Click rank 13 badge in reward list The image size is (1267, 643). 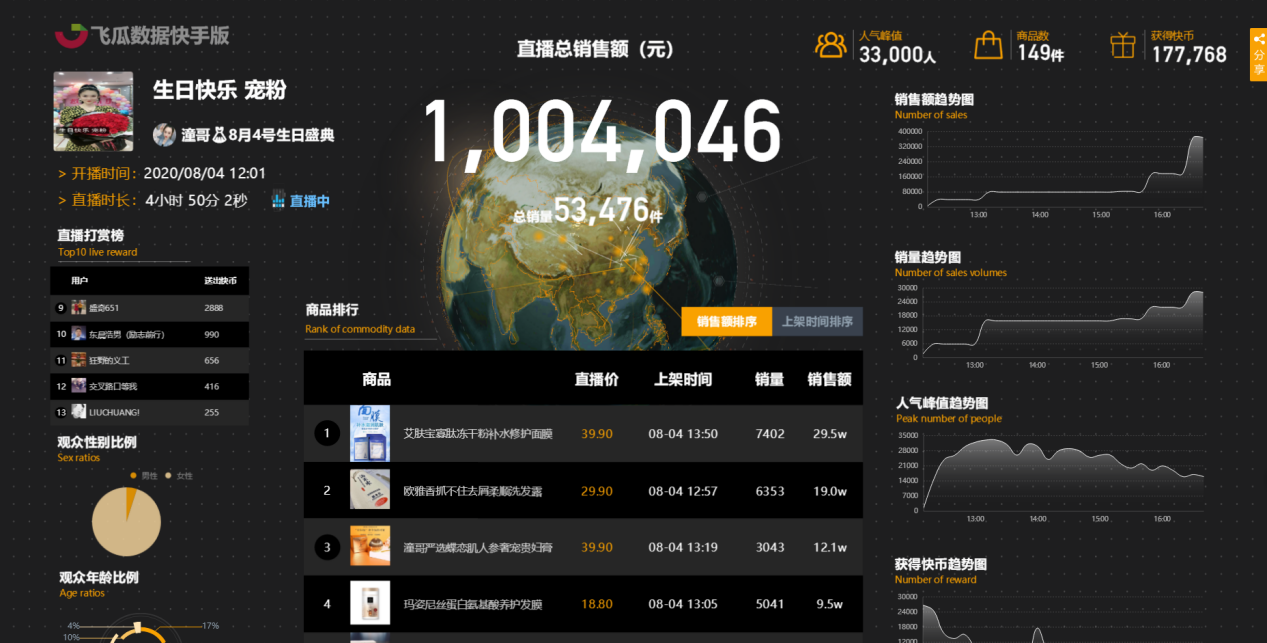[61, 412]
